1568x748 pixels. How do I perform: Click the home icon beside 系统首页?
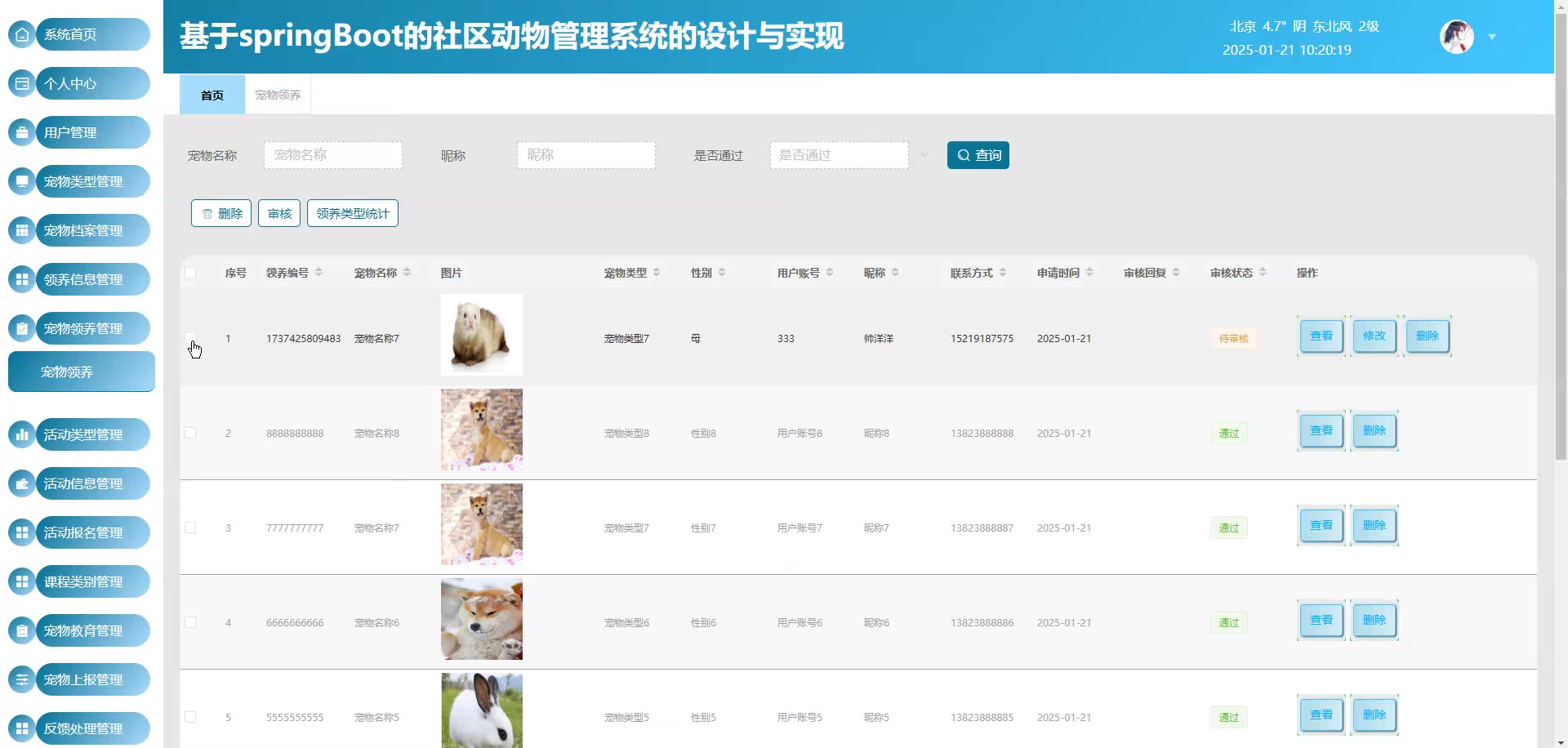(22, 34)
